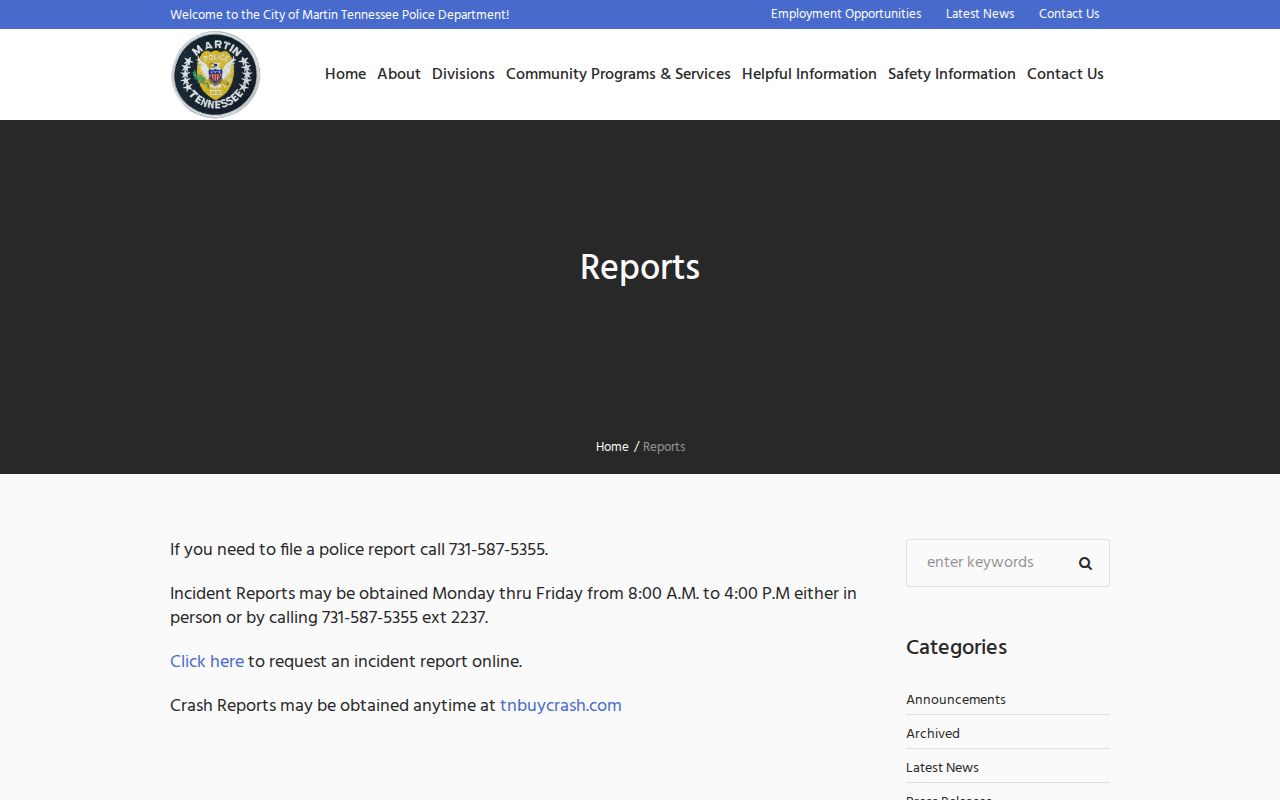
Task: Open Contact Us in top bar
Action: 1069,14
